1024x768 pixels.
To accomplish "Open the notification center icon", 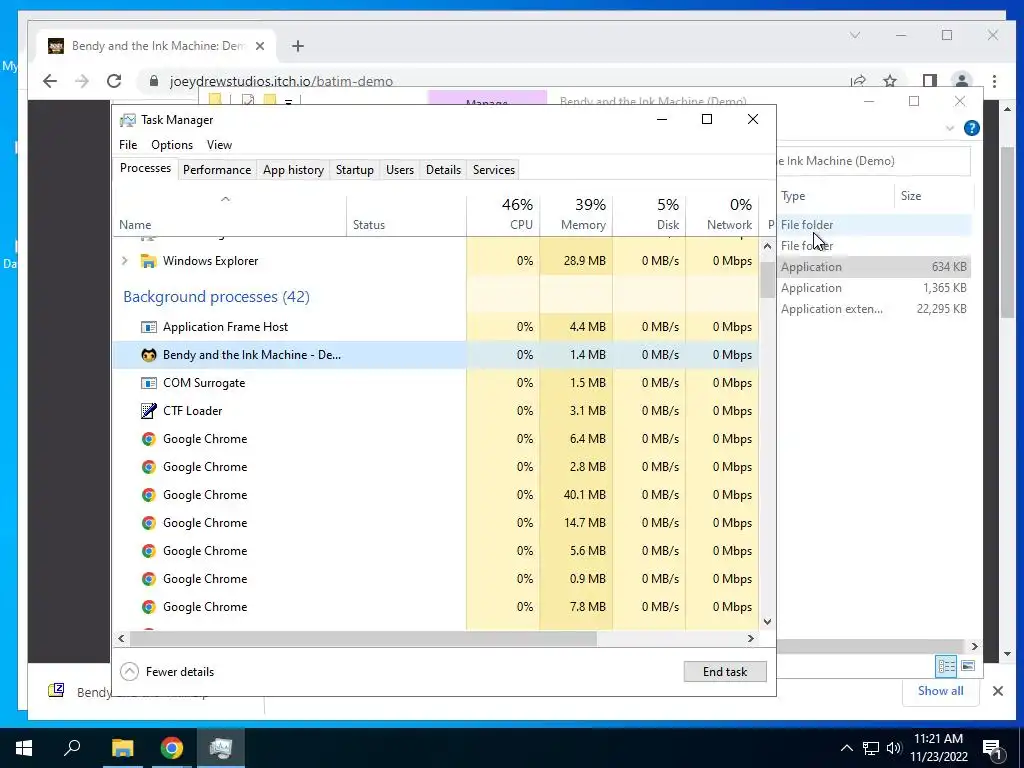I will click(992, 748).
